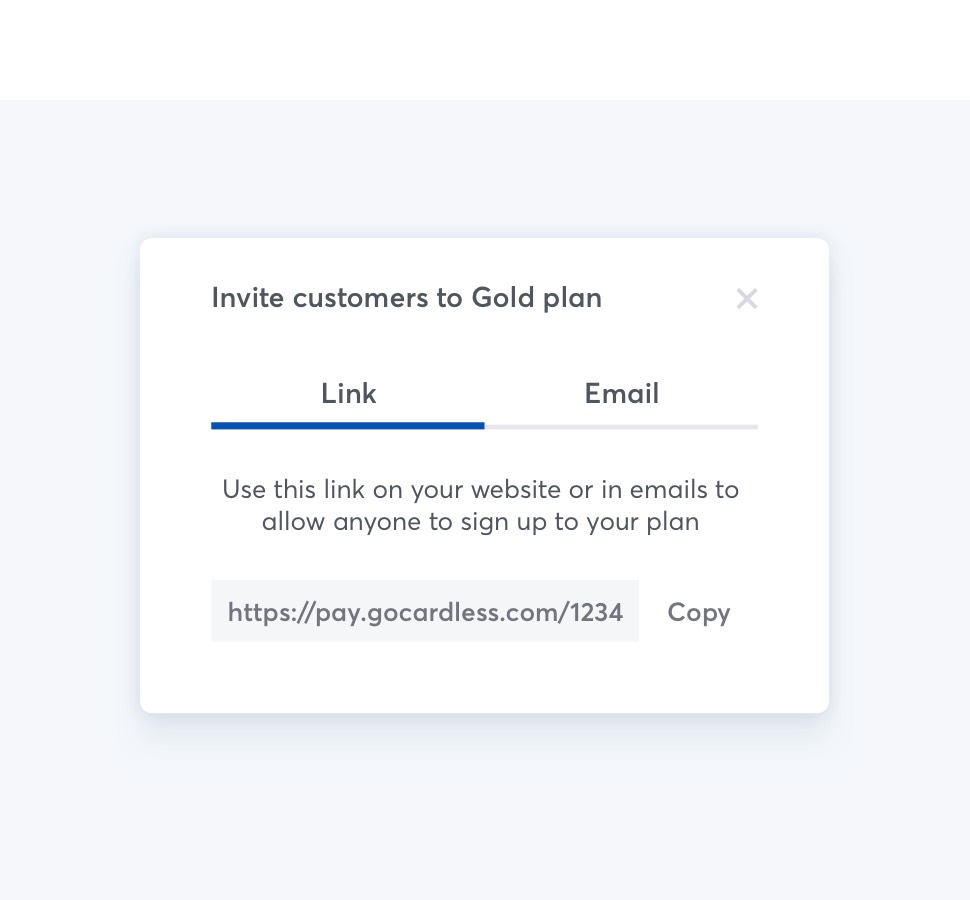Screen dimensions: 970x900
Task: Switch to the Email tab
Action: click(621, 393)
